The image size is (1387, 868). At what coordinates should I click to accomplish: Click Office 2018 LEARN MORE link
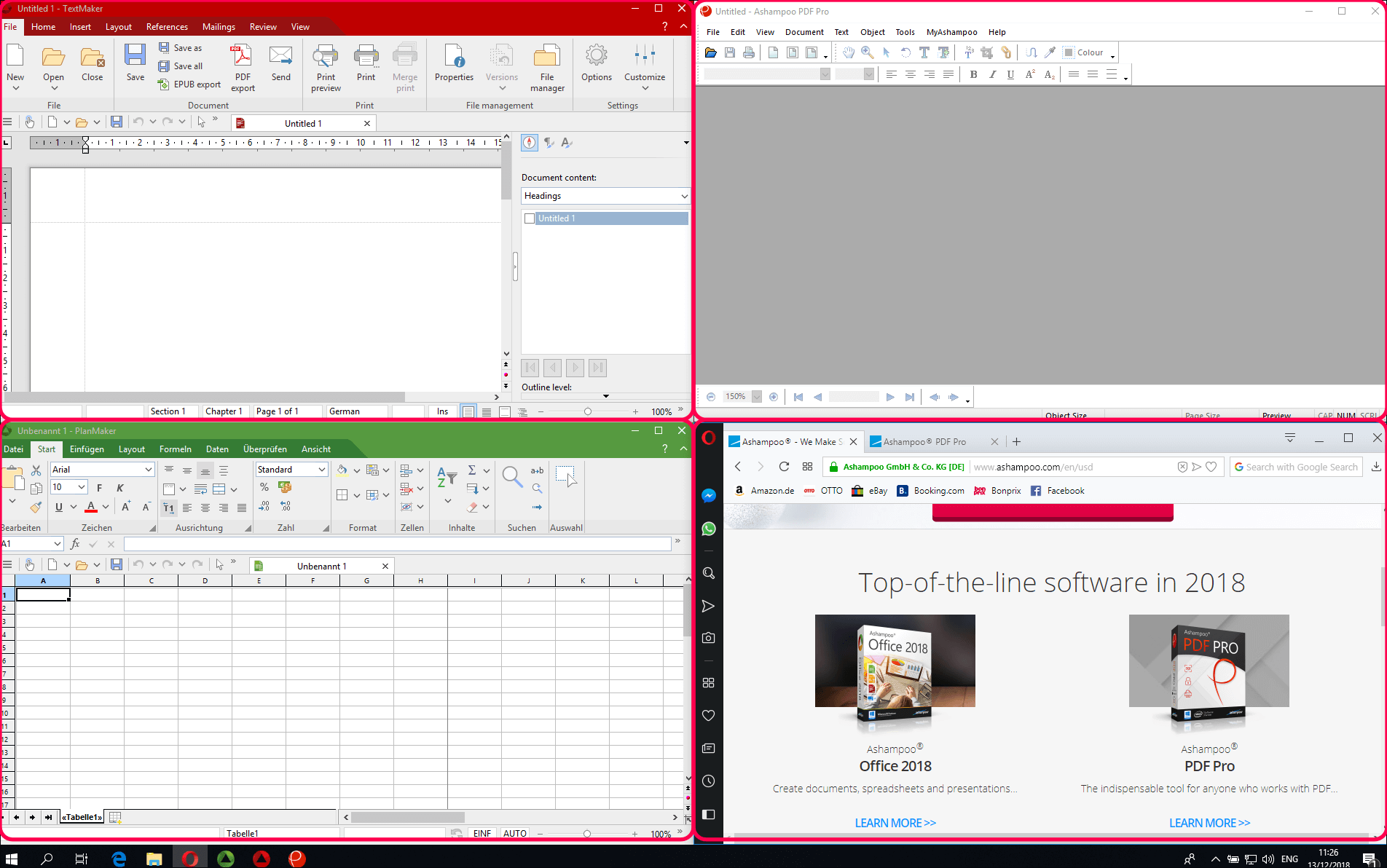pyautogui.click(x=895, y=823)
